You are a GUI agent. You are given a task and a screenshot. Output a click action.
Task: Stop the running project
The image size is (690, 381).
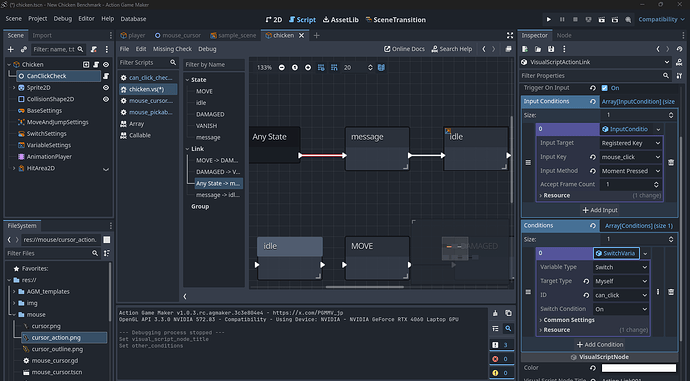click(575, 19)
